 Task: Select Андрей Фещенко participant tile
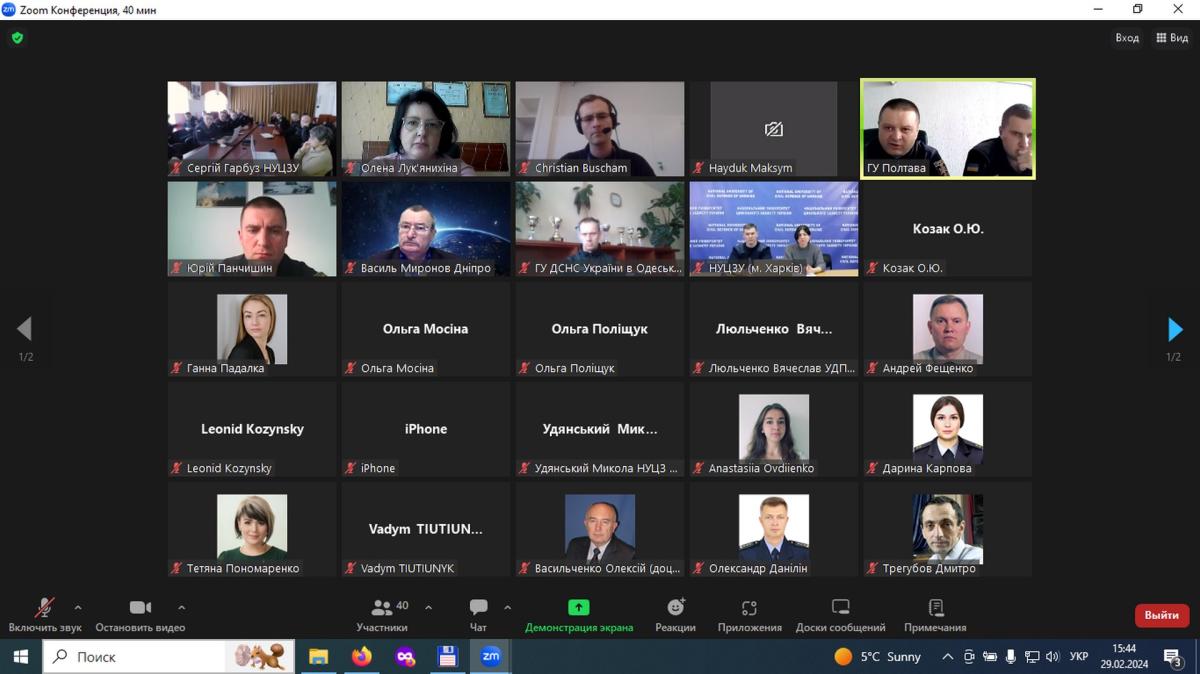tap(948, 329)
